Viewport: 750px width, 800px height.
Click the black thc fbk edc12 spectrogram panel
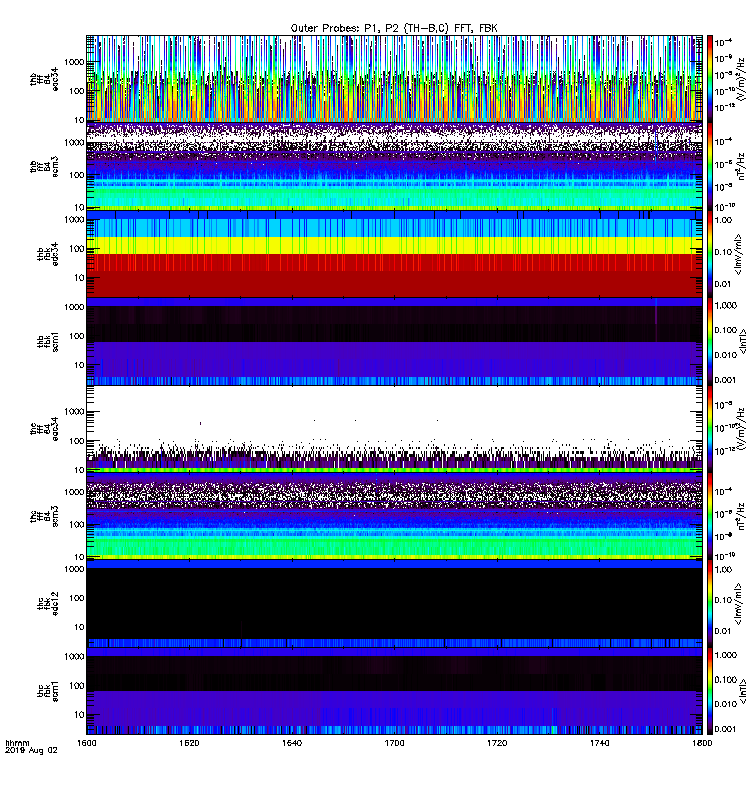(x=394, y=603)
